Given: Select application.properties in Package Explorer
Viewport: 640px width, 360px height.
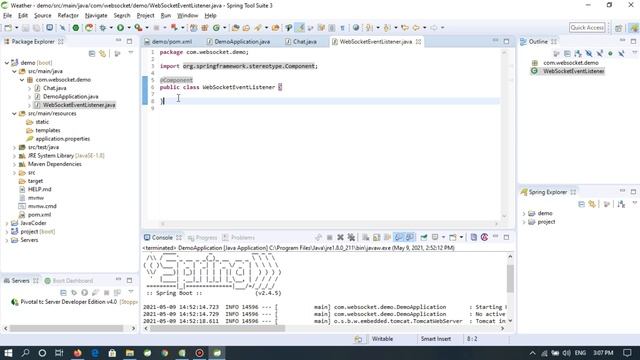Looking at the screenshot, I should click(x=62, y=139).
